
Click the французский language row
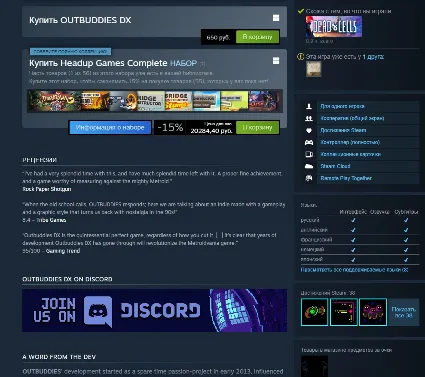[x=360, y=240]
